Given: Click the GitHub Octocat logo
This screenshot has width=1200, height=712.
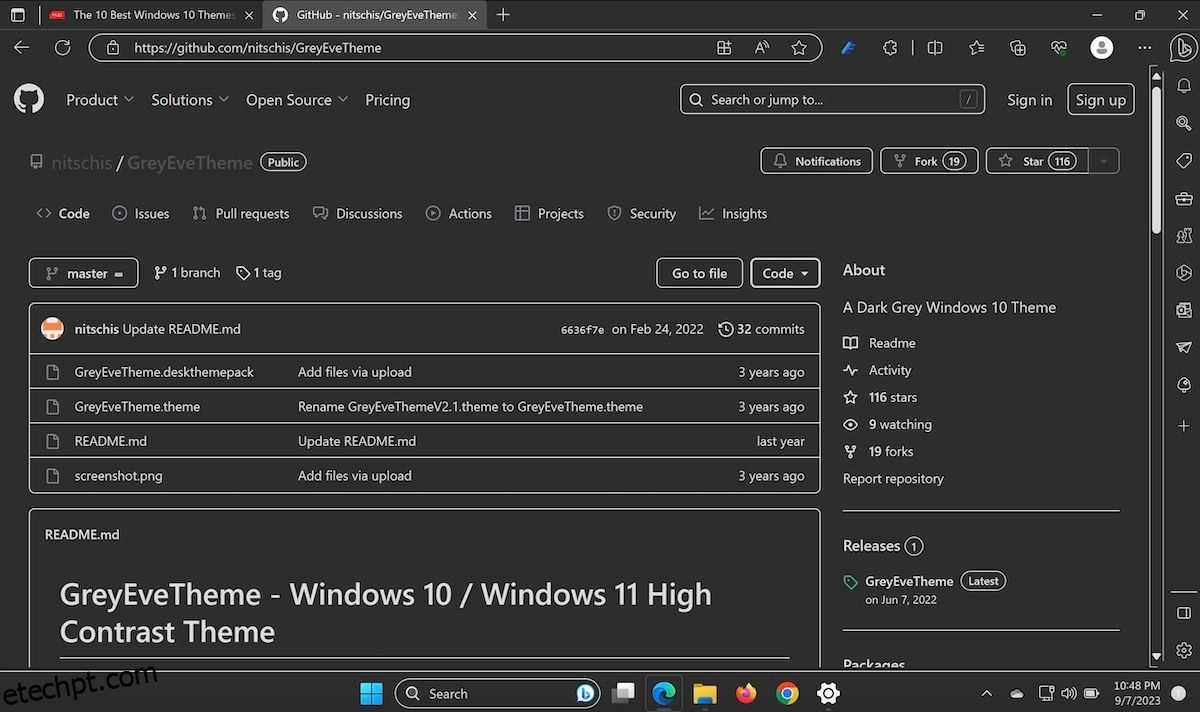Looking at the screenshot, I should coord(28,99).
